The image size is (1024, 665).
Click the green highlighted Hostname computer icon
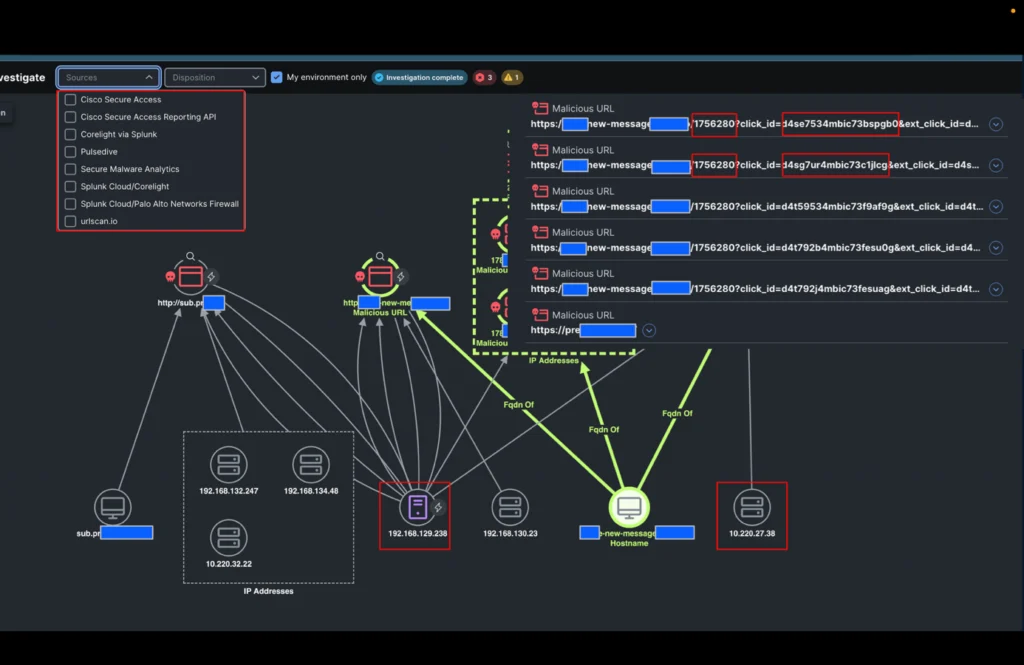pyautogui.click(x=629, y=508)
